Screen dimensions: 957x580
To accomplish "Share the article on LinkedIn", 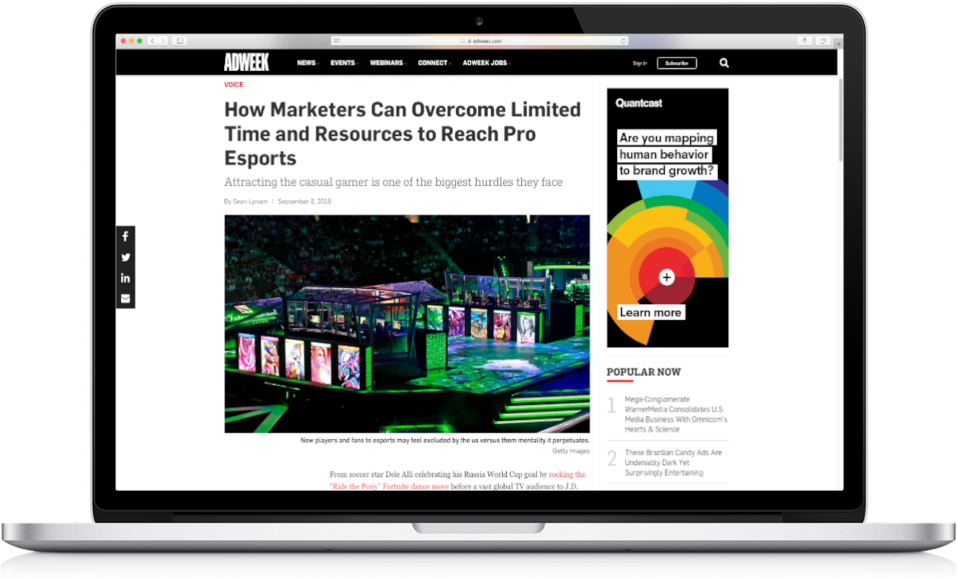I will (125, 278).
